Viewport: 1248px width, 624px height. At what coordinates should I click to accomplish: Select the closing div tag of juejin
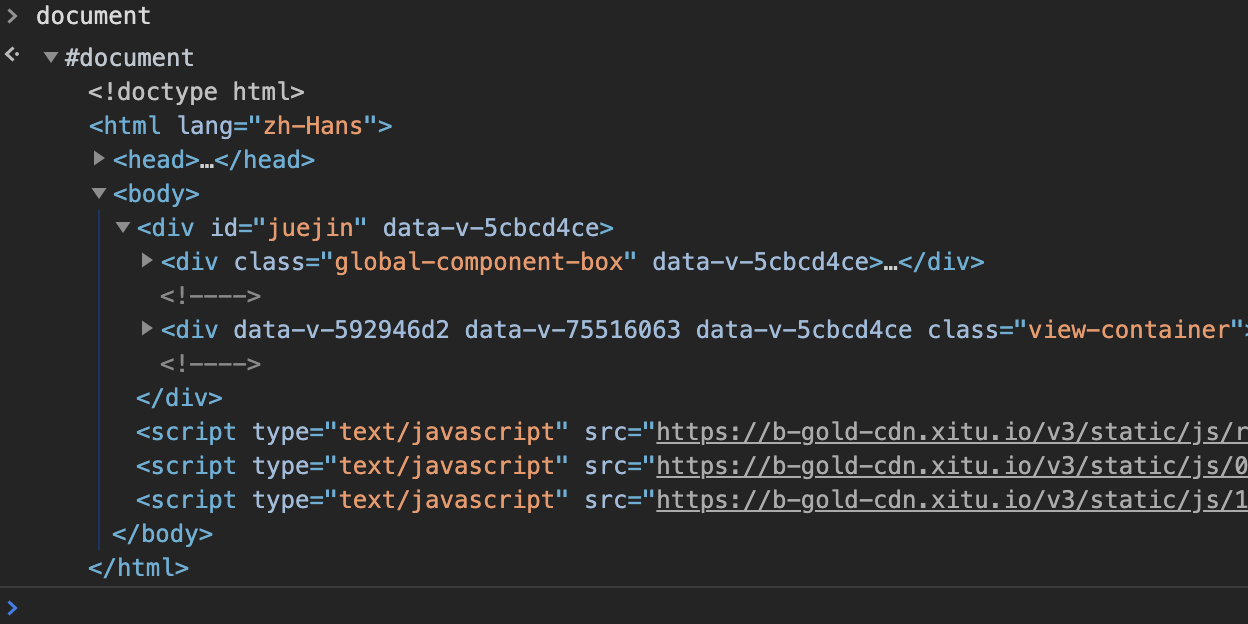click(179, 398)
